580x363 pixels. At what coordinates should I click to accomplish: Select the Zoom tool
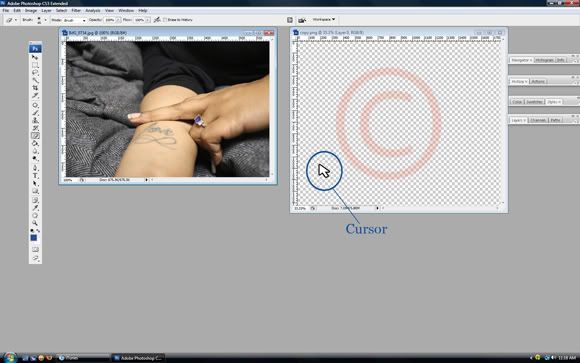35,223
